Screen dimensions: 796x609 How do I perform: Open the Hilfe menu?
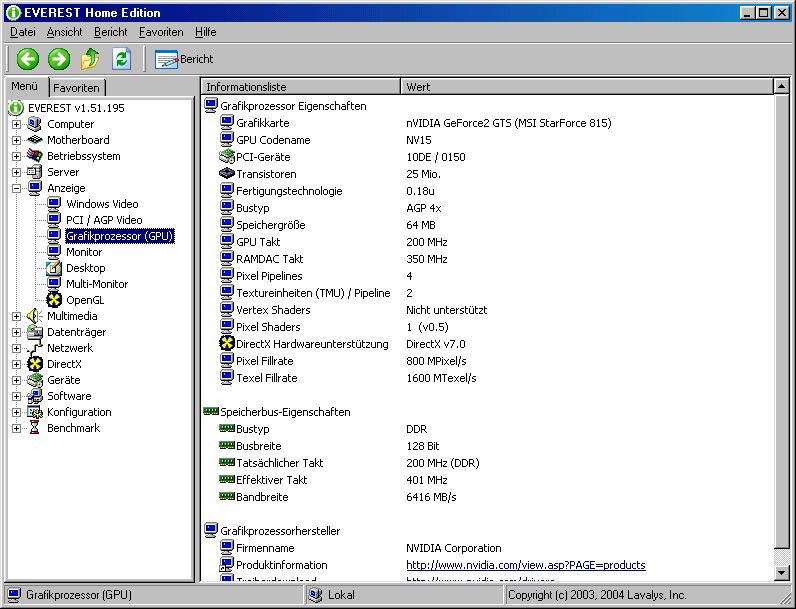pyautogui.click(x=206, y=32)
